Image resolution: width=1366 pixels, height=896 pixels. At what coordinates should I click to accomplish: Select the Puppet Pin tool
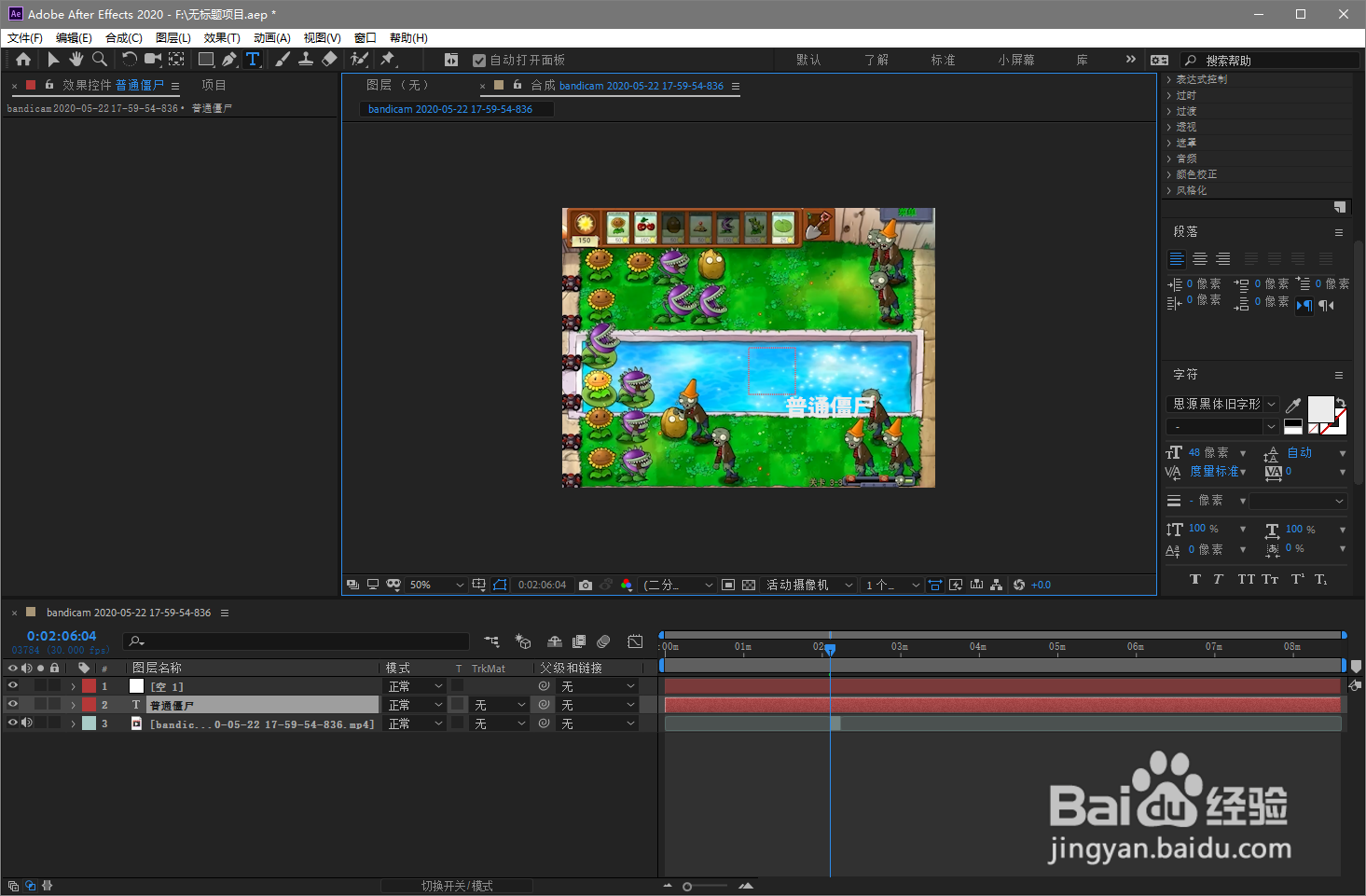388,60
